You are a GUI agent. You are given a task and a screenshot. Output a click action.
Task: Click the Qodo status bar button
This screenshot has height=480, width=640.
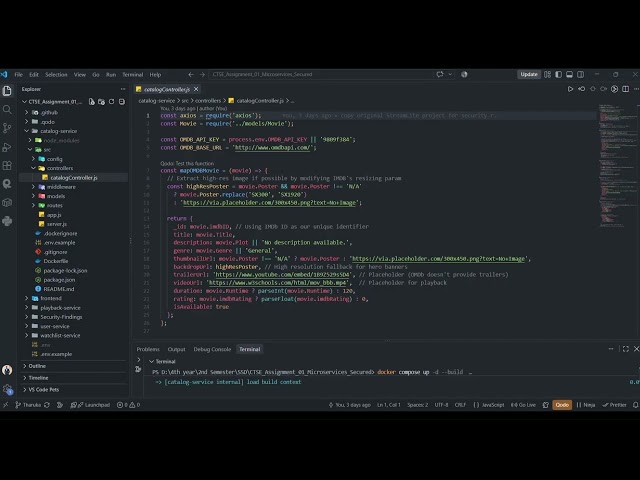[x=562, y=405]
